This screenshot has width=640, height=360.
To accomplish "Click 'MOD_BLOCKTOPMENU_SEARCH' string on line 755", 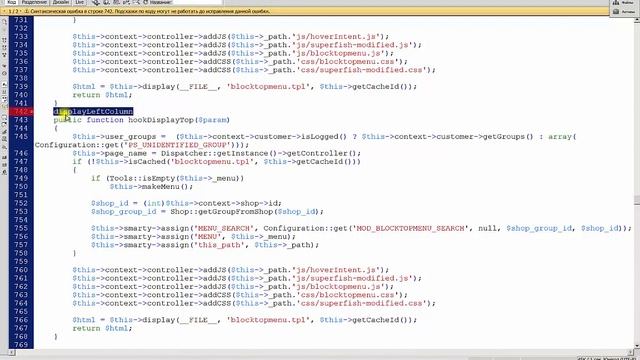I will pos(410,228).
